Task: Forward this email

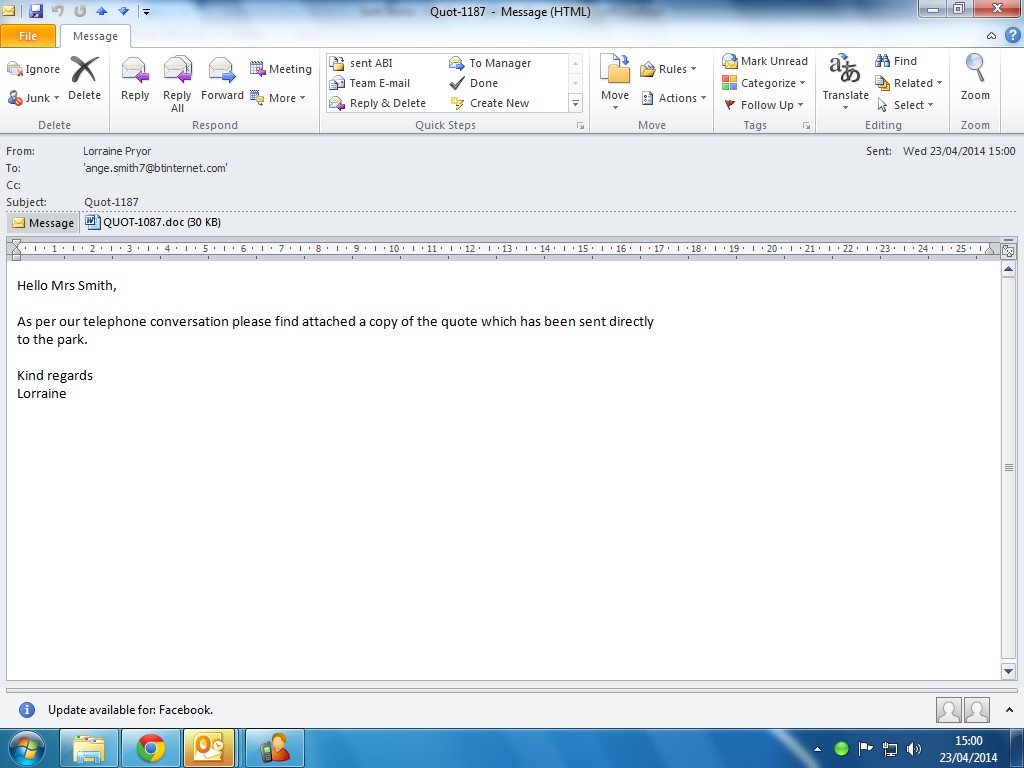Action: coord(222,79)
